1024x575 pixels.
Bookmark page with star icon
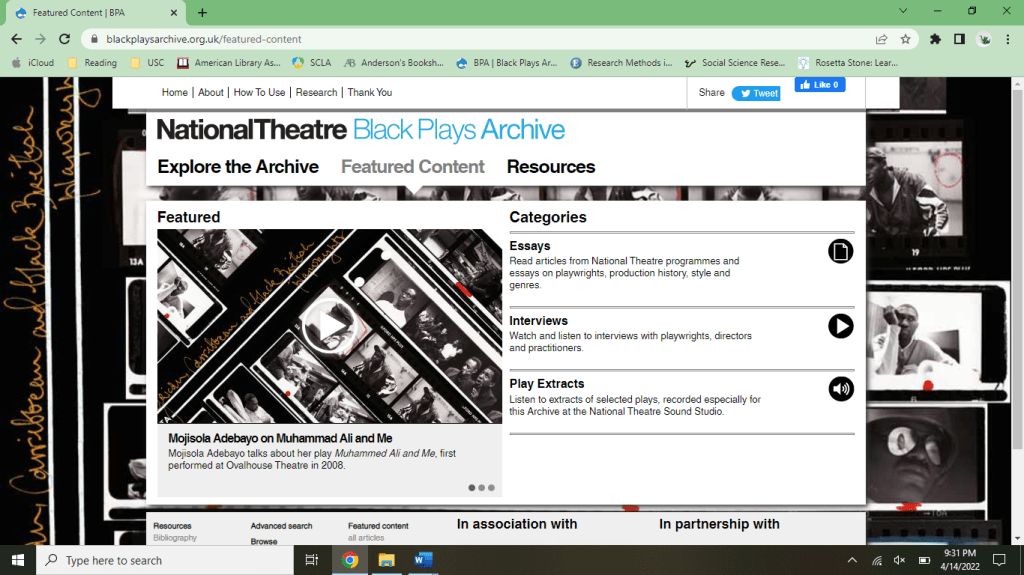905,39
